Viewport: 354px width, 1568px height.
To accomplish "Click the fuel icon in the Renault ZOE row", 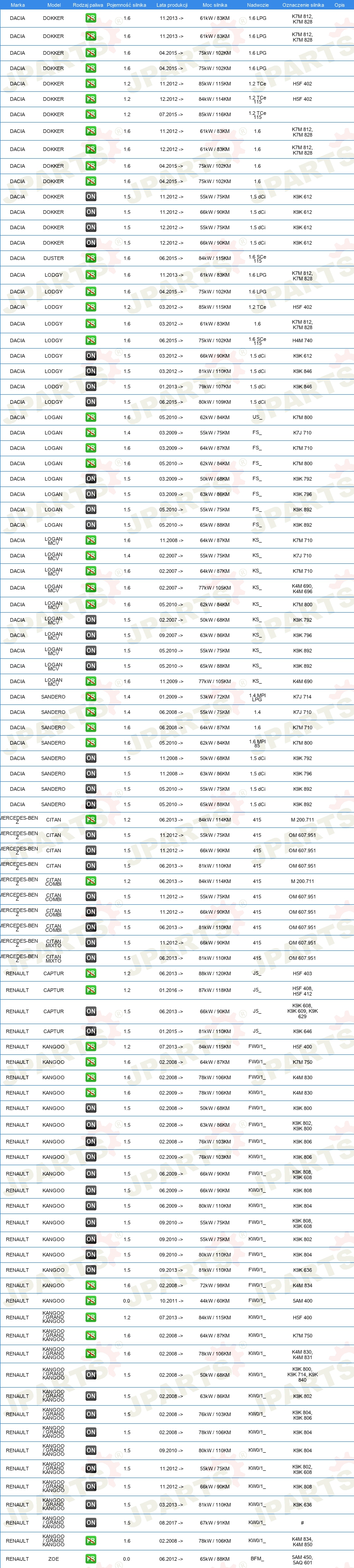I will pos(91,1559).
